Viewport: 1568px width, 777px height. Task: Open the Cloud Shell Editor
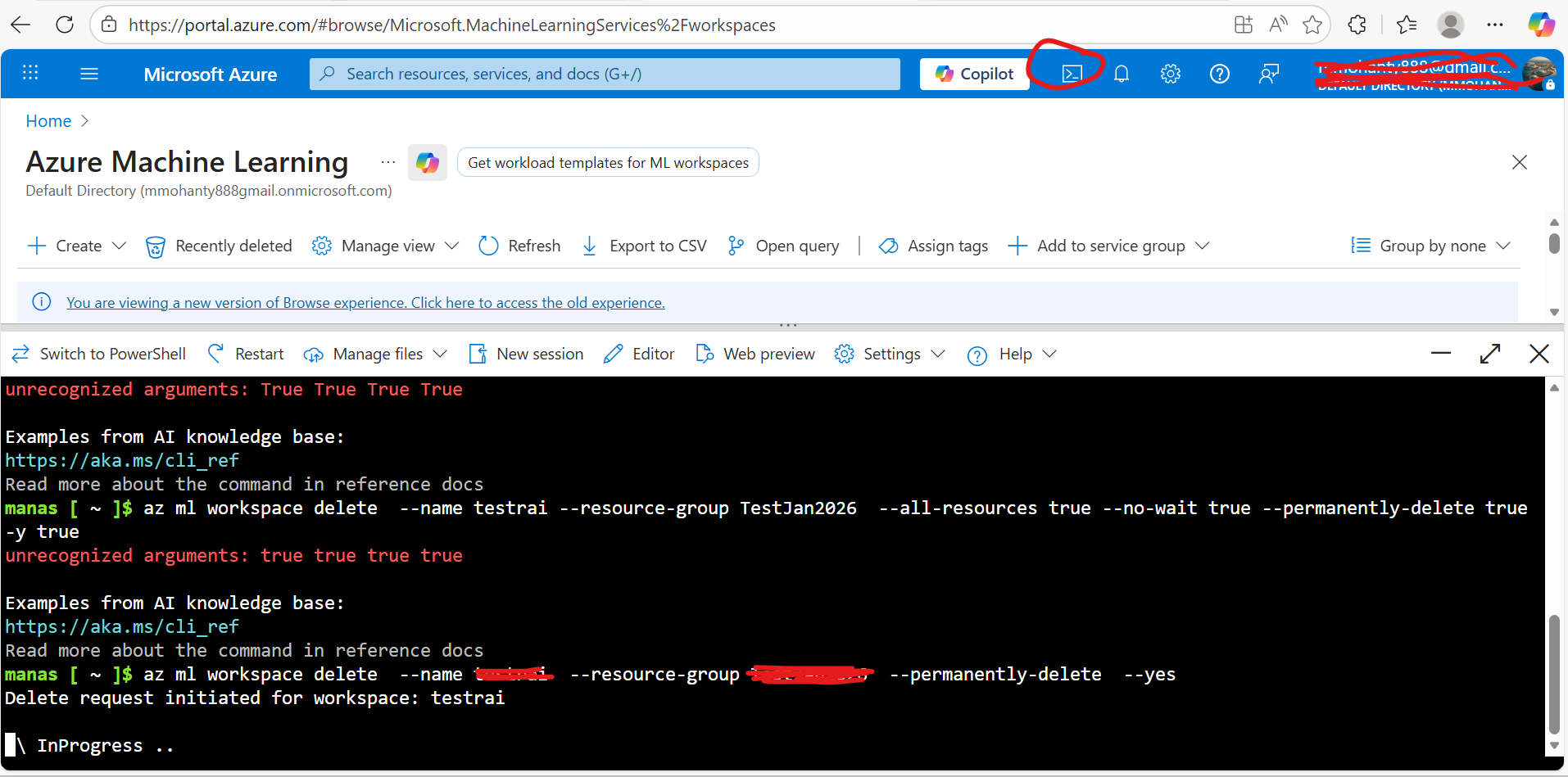(639, 354)
